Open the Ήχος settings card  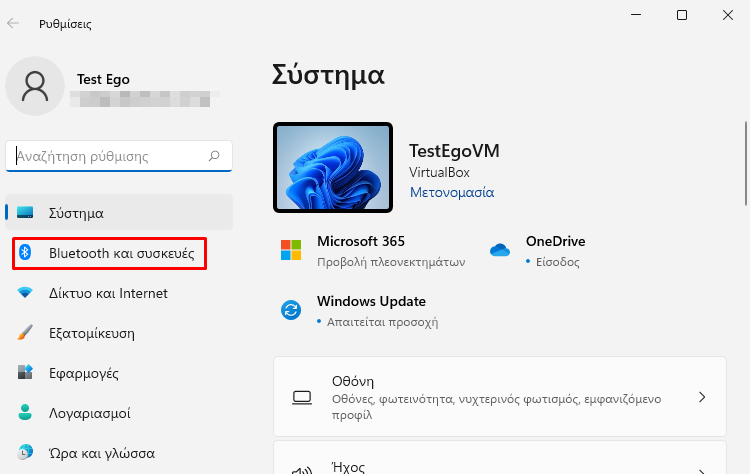(500, 458)
